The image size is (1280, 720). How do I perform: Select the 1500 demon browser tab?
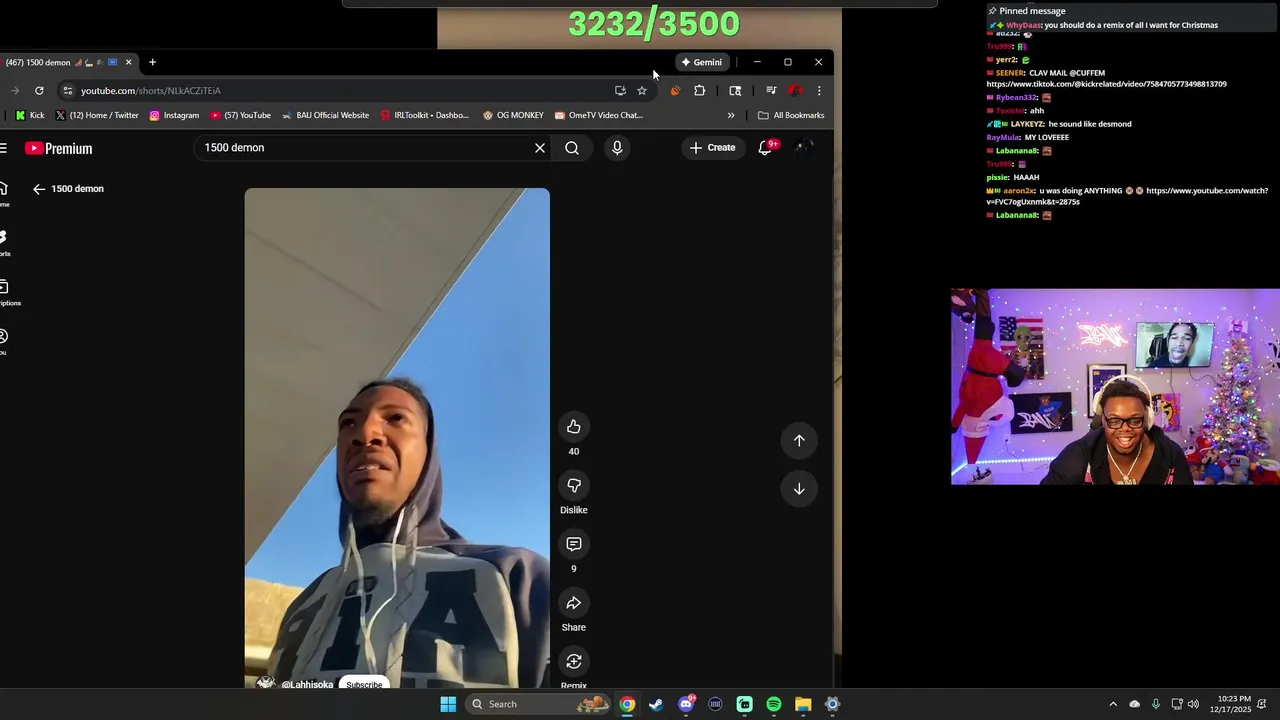(x=65, y=62)
